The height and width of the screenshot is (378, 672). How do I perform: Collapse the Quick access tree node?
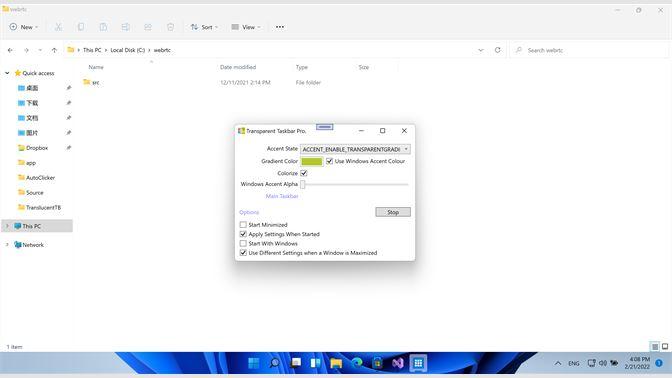point(7,73)
